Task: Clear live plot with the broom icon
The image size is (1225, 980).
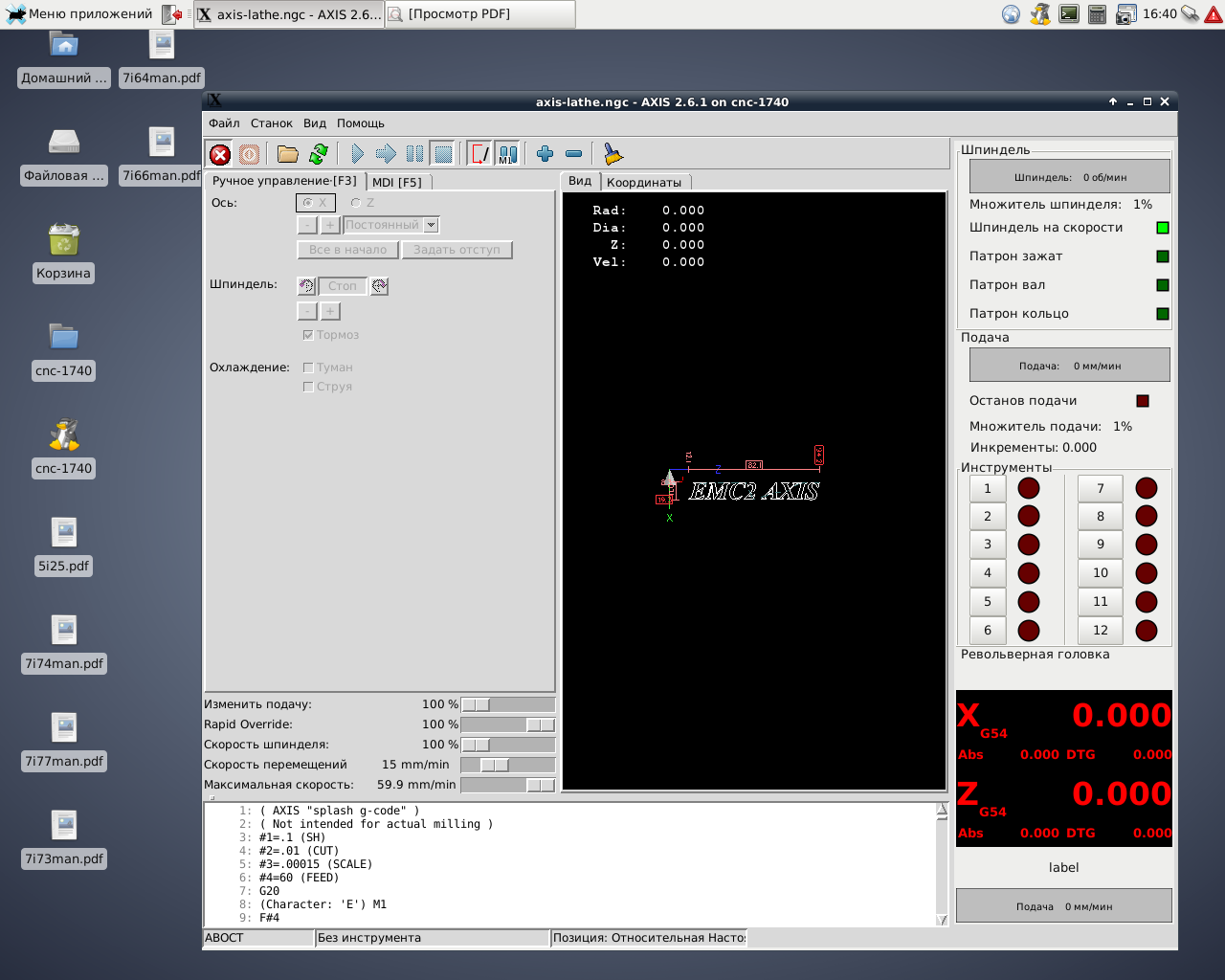Action: click(613, 154)
